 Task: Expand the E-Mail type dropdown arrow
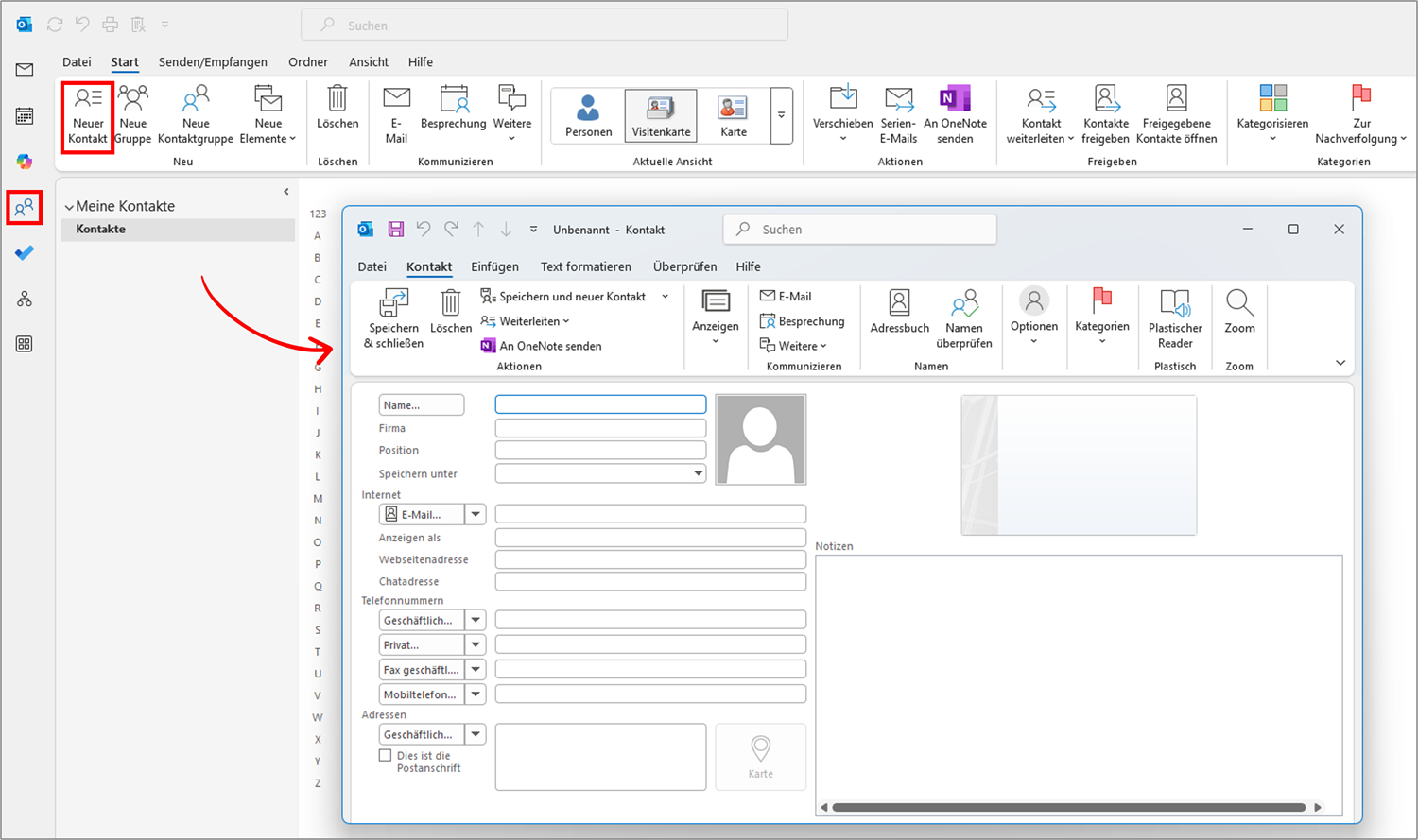[476, 514]
